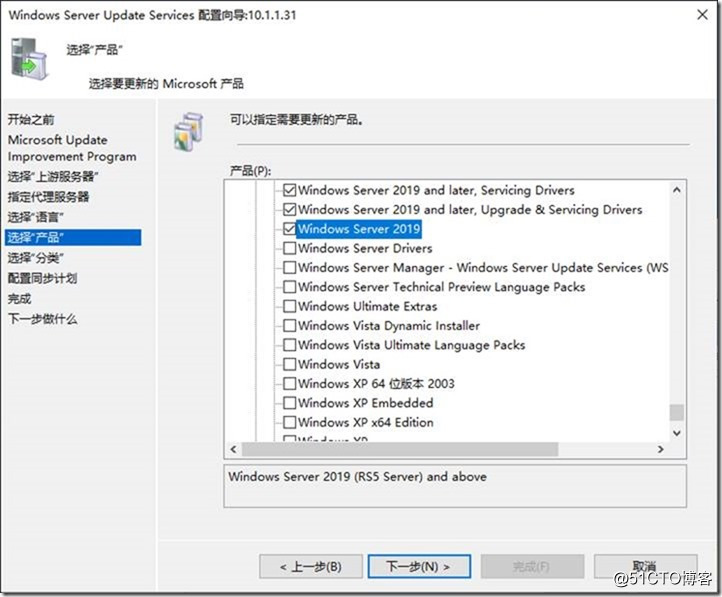Viewport: 722px width, 597px height.
Task: Select Windows XP Embedded row text
Action: [366, 403]
